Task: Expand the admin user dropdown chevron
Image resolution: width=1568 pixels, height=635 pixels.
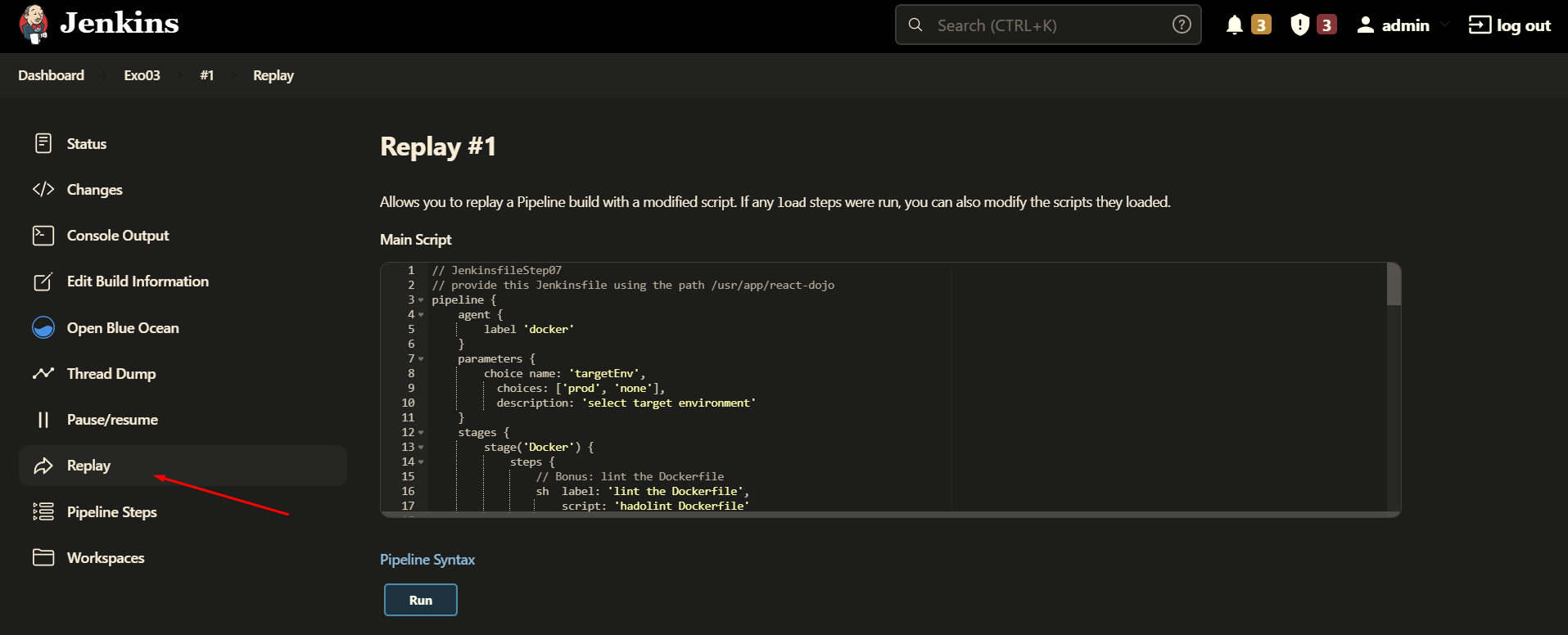Action: pos(1444,25)
